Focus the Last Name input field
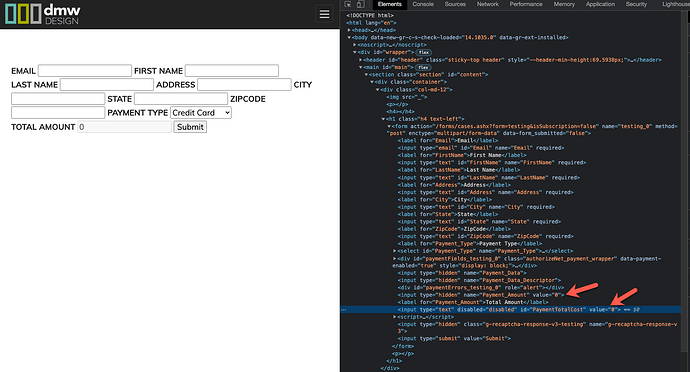This screenshot has width=690, height=372. 107,85
